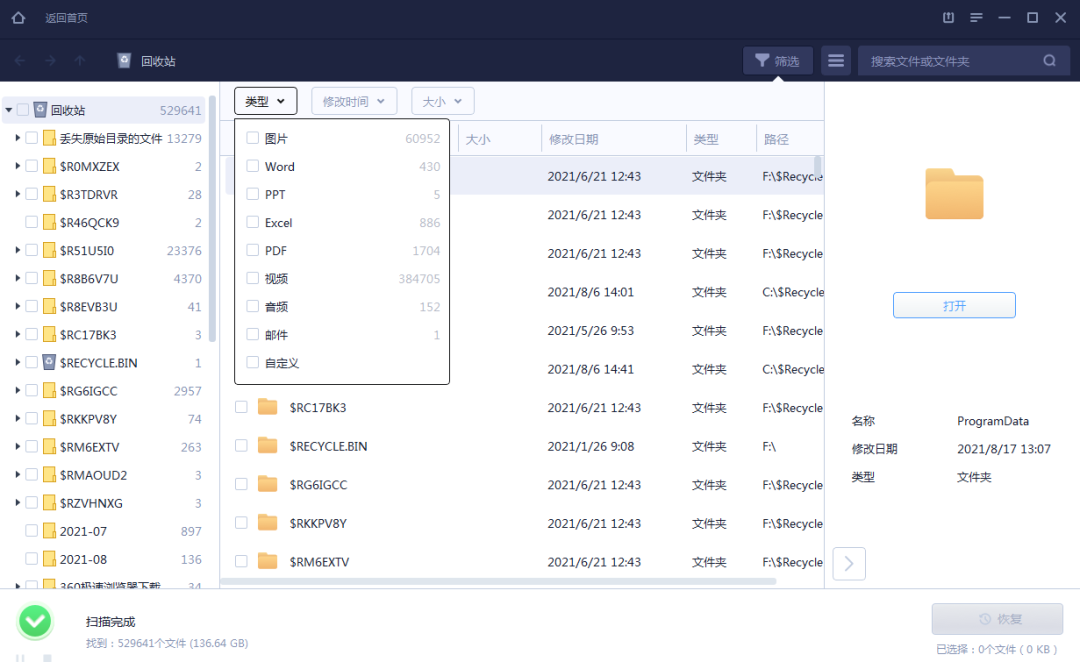Click the right-arrow button below the details panel
Viewport: 1080px width, 662px height.
click(x=848, y=563)
